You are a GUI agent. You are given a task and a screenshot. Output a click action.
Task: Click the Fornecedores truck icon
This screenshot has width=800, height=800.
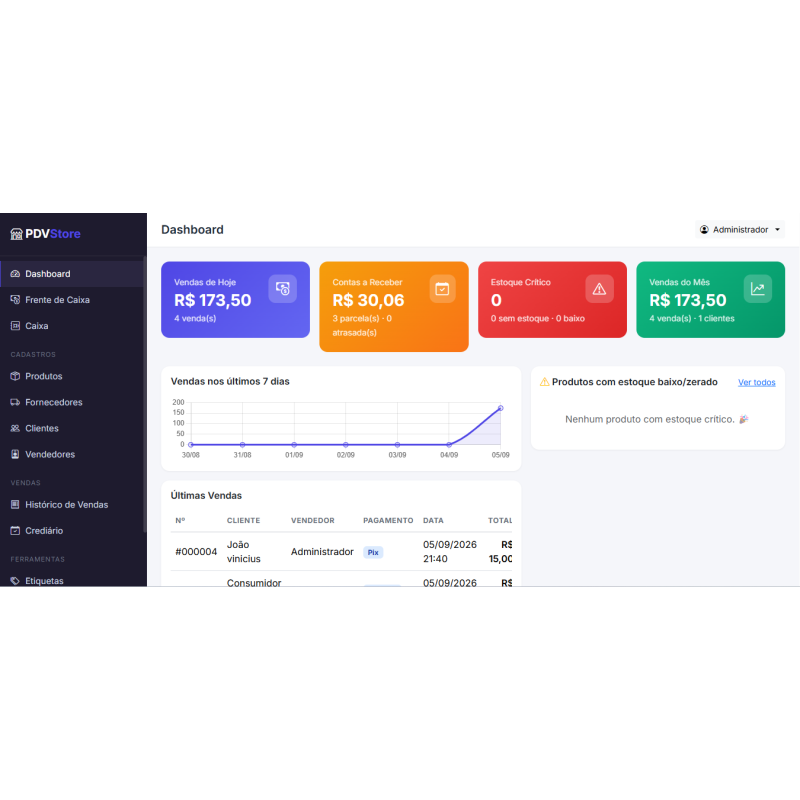tap(15, 402)
